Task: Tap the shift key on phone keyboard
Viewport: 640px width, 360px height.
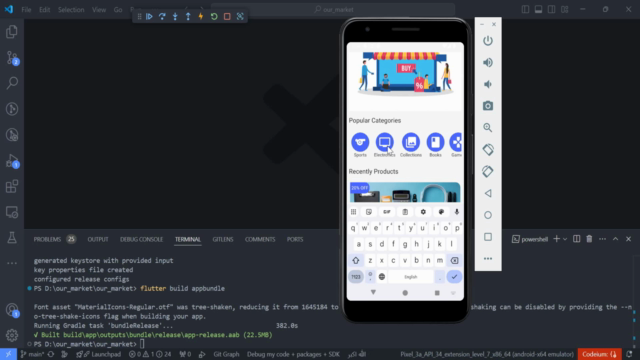Action: pos(356,260)
